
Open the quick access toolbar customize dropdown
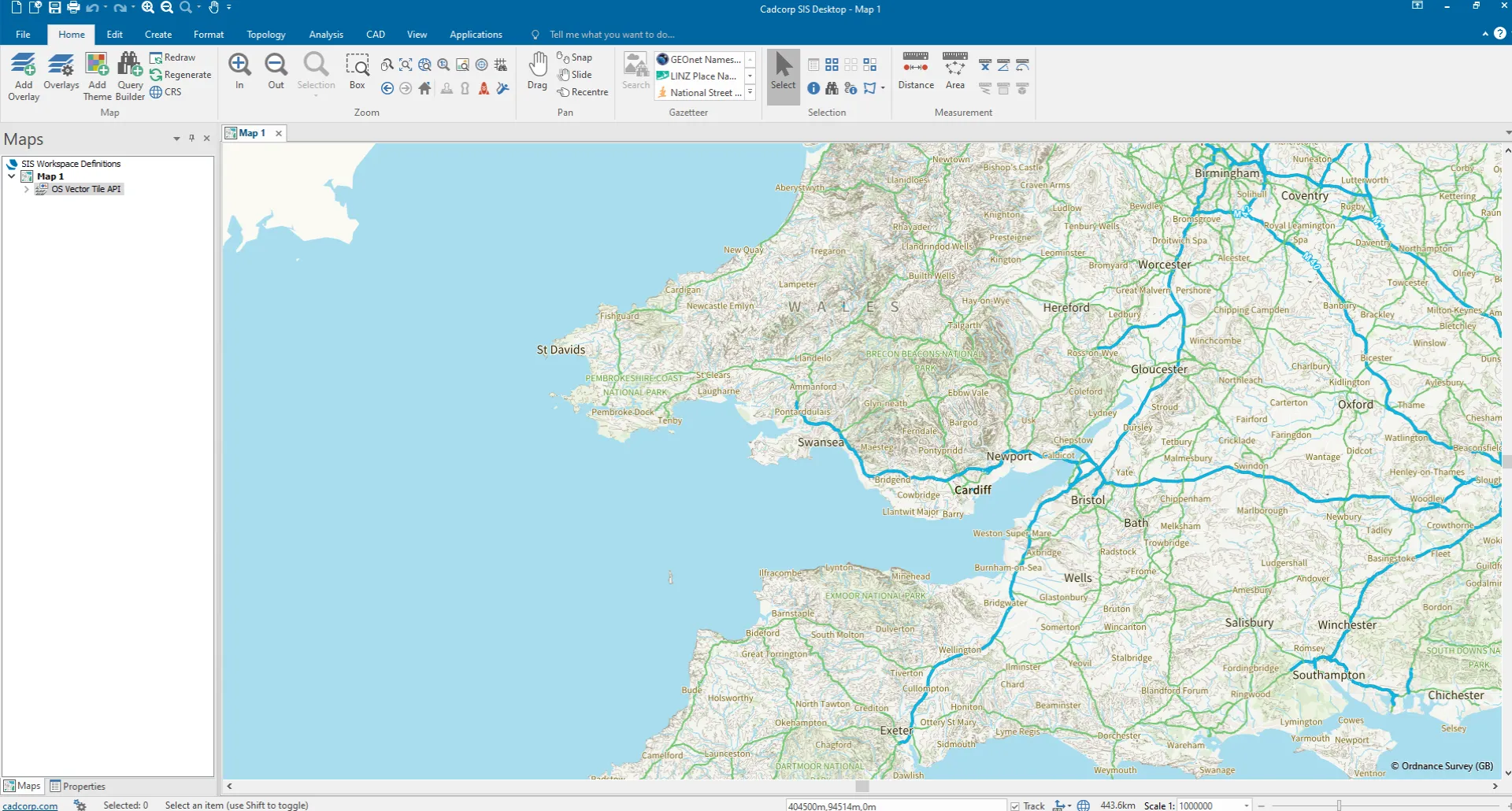(229, 8)
